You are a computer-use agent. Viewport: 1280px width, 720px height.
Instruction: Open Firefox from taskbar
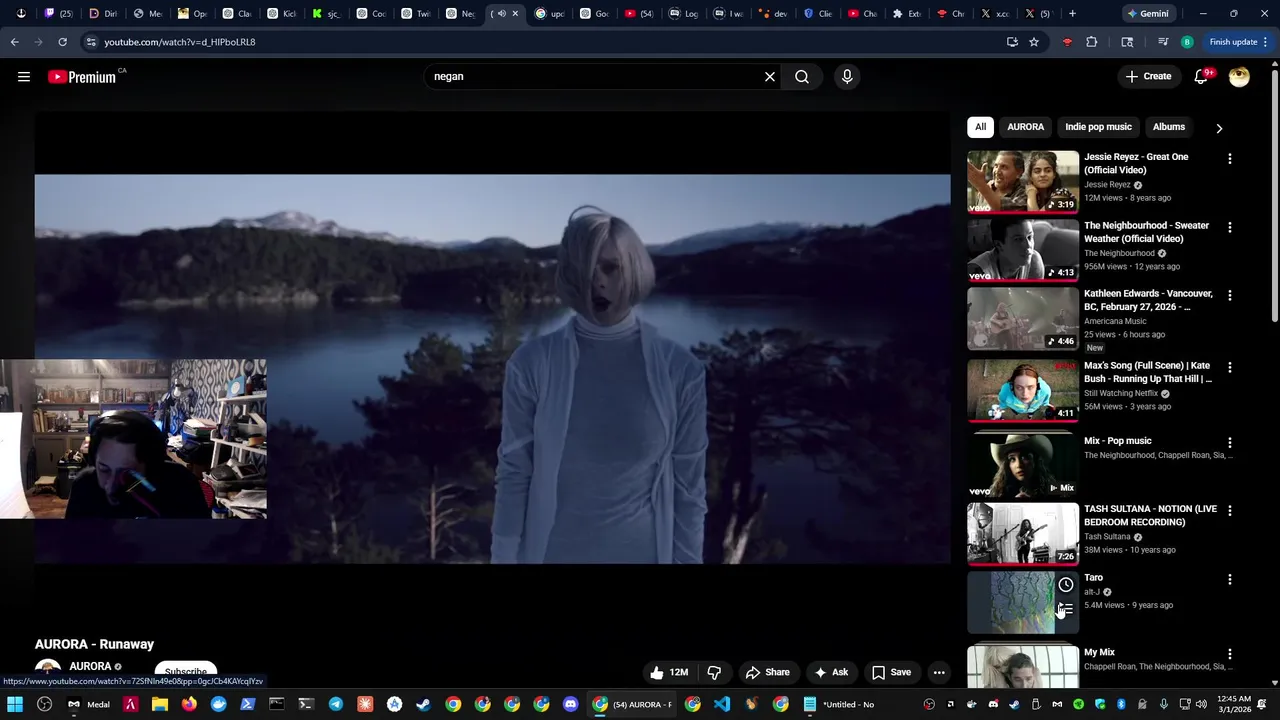click(x=189, y=704)
